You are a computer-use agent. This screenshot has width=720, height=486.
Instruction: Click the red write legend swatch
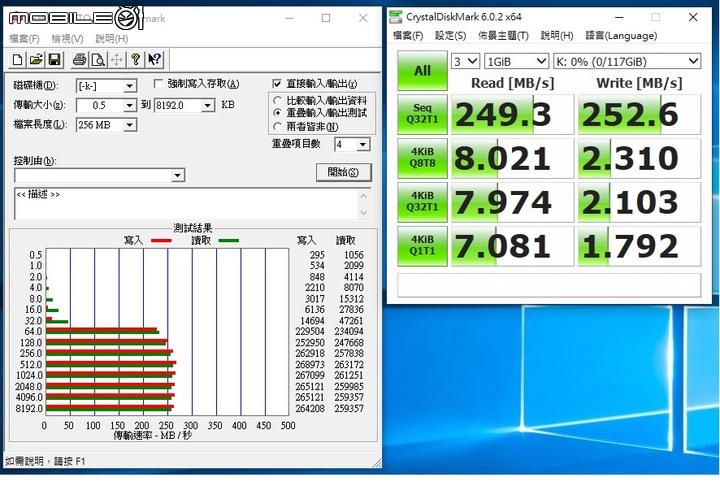(x=161, y=241)
